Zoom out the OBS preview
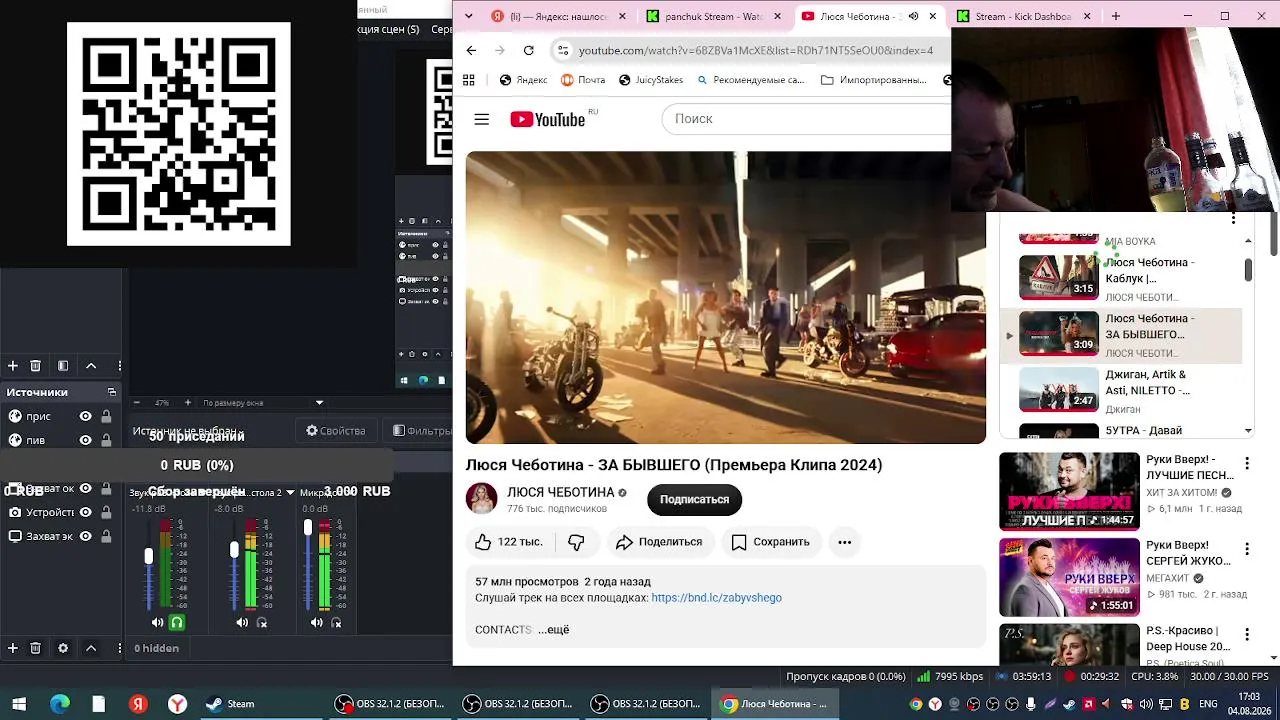This screenshot has width=1280, height=720. (137, 403)
